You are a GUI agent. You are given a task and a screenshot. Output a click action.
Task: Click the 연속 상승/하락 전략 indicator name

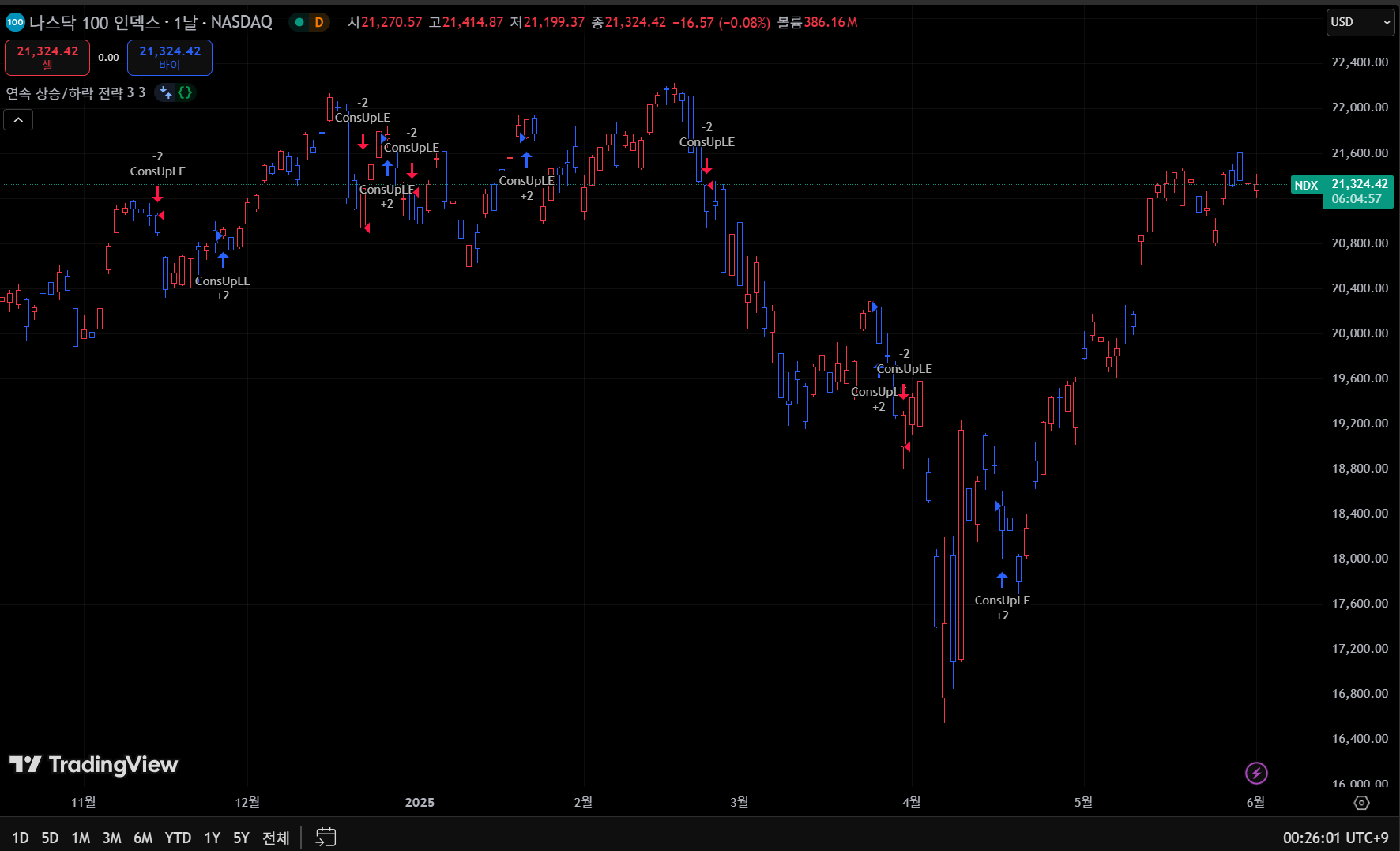[x=76, y=92]
